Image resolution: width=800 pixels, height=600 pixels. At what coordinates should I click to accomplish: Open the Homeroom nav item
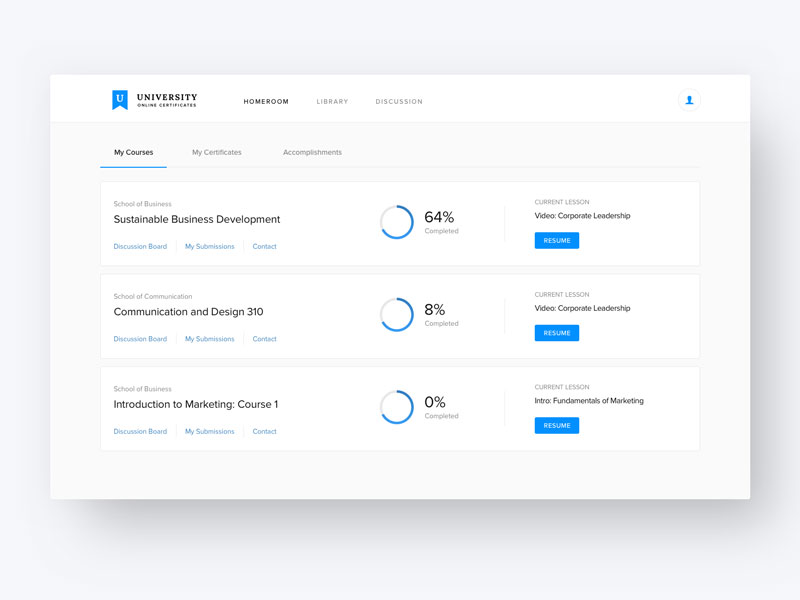click(x=266, y=102)
